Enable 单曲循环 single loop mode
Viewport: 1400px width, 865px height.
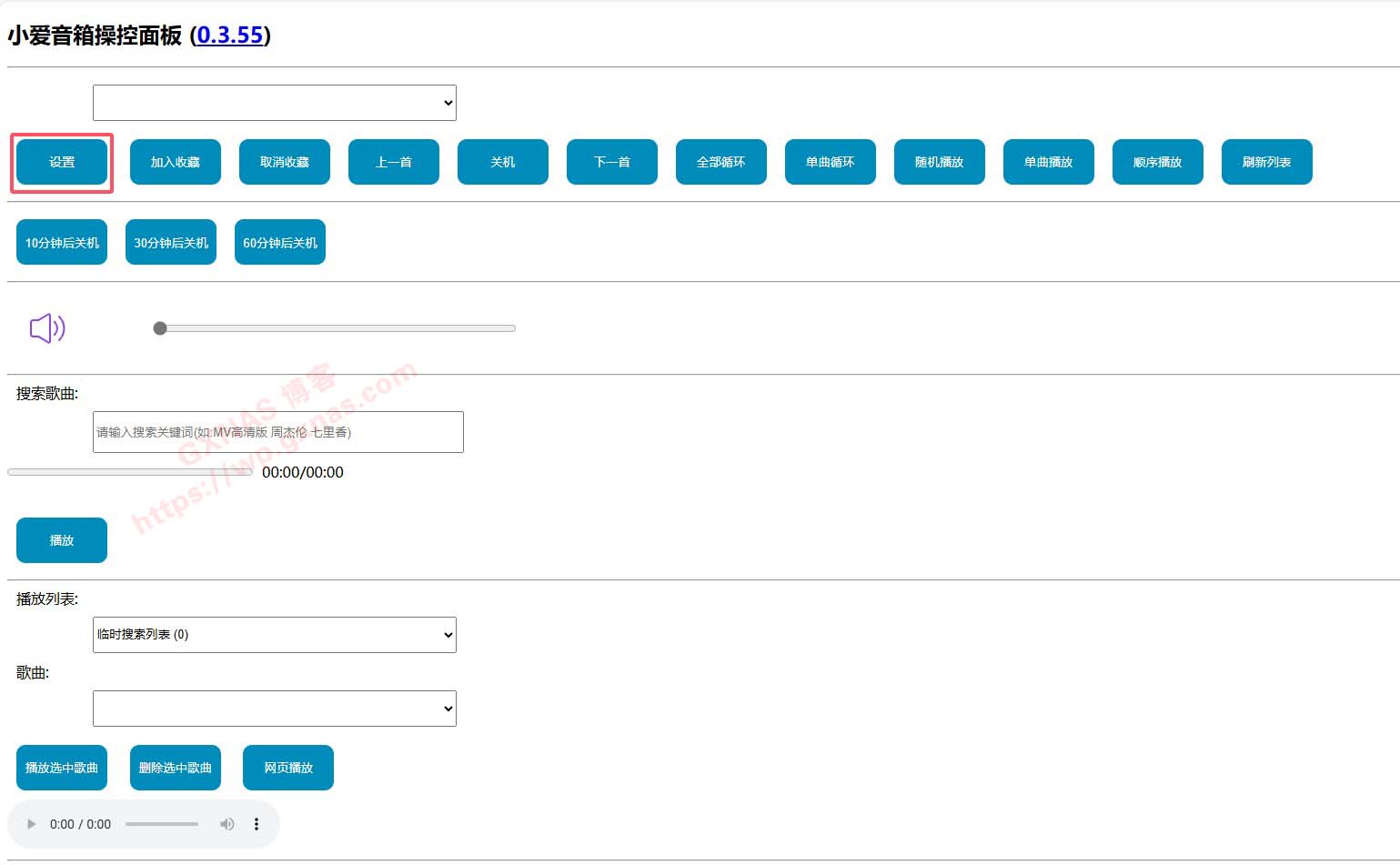click(x=831, y=162)
